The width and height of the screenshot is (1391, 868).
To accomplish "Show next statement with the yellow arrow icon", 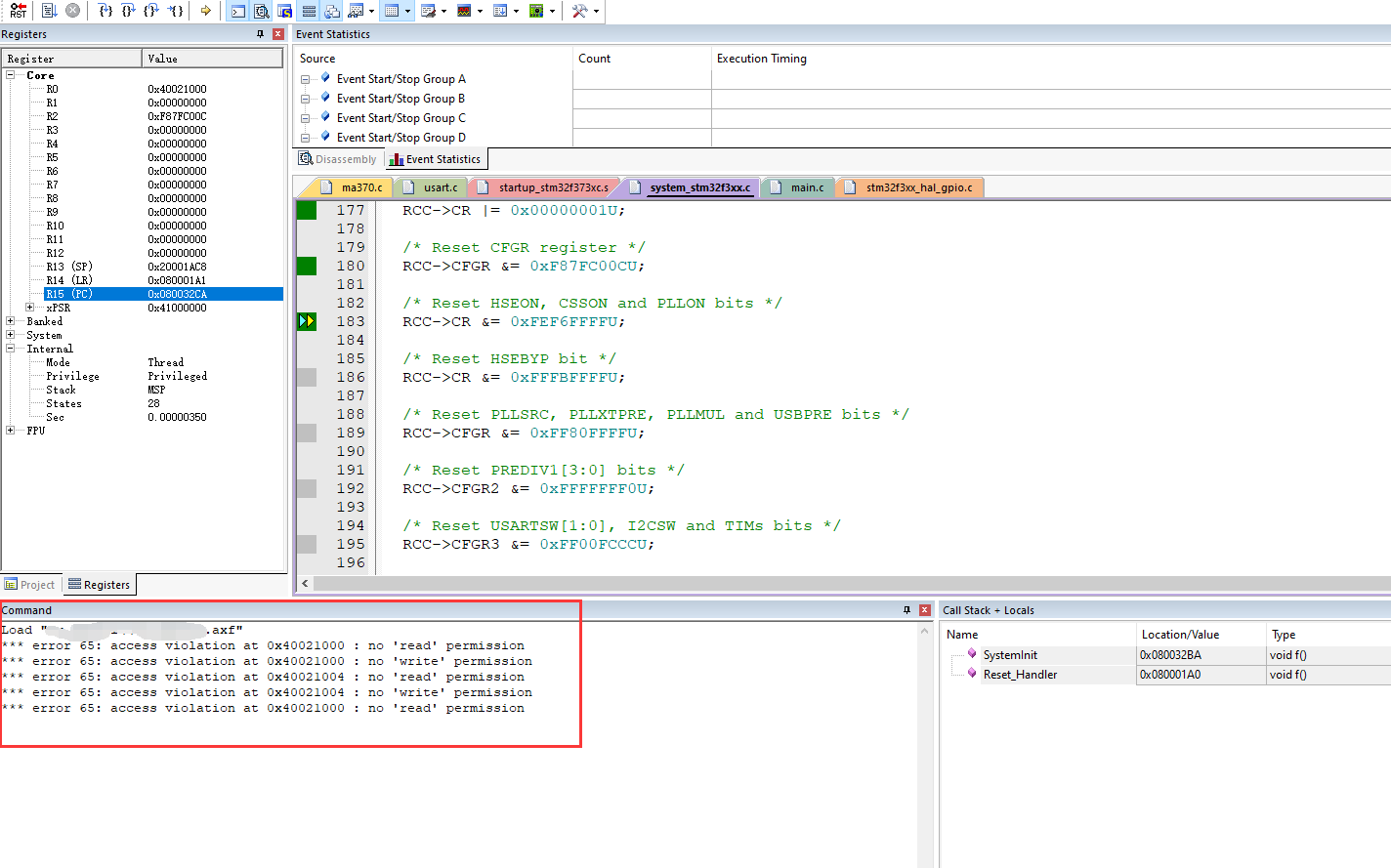I will click(205, 11).
